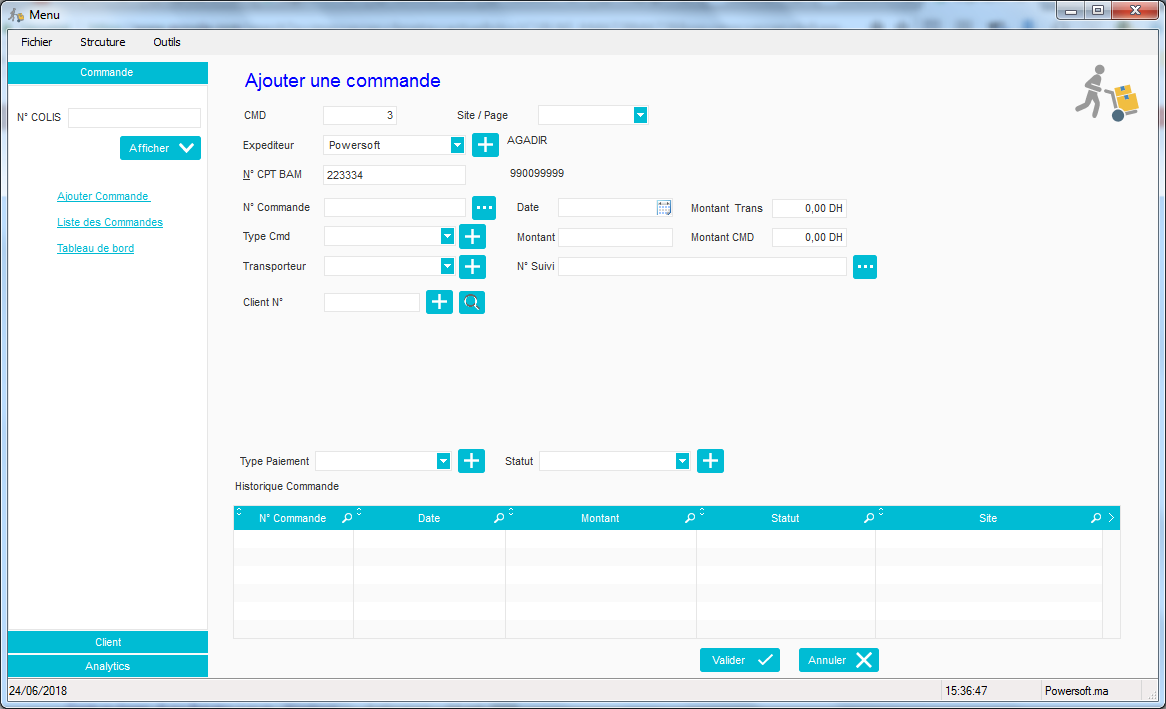The width and height of the screenshot is (1166, 709).
Task: Open the Outils menu
Action: [167, 42]
